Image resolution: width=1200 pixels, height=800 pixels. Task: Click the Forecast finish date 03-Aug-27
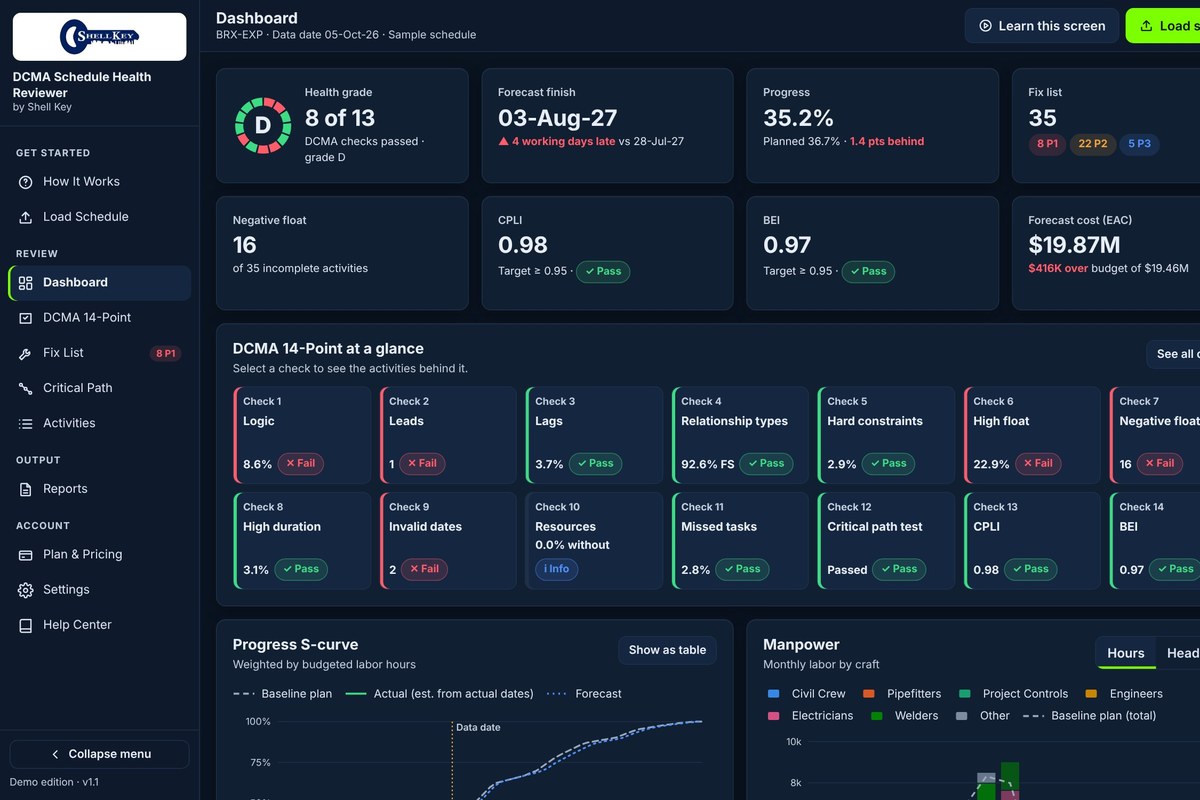point(557,118)
